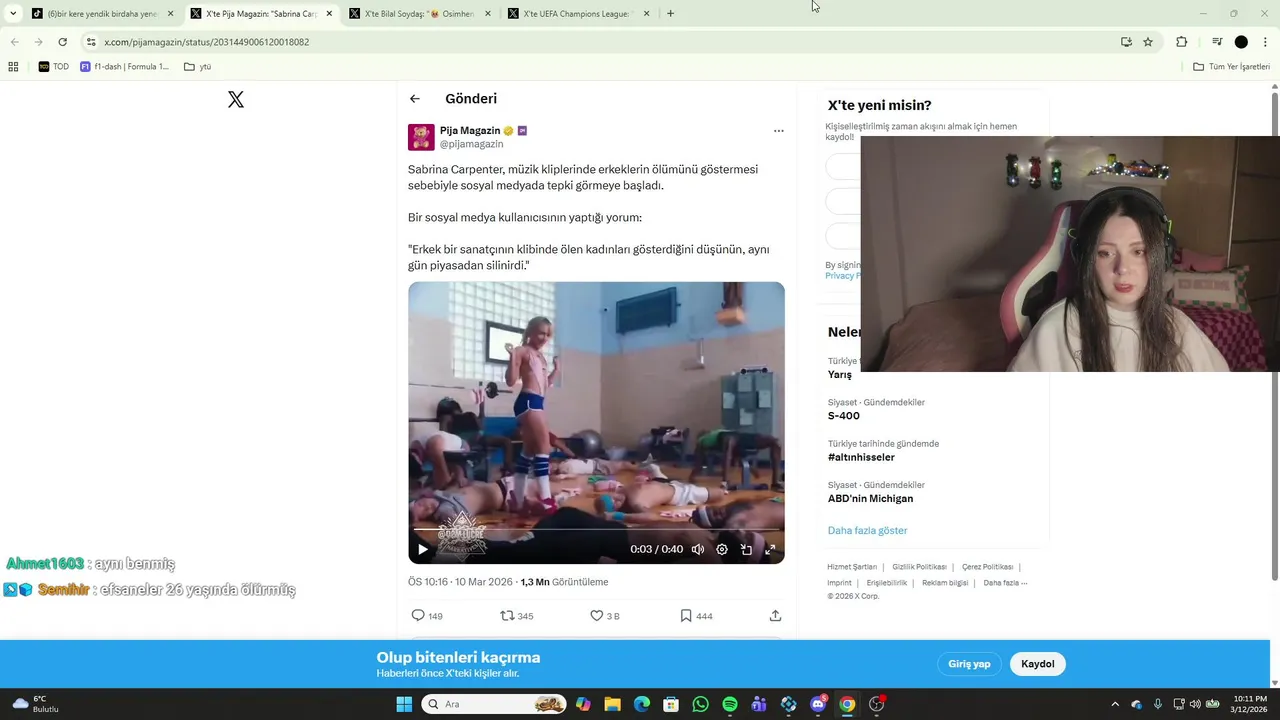Open the three-dot menu on Pija Magazin's post

pos(778,131)
